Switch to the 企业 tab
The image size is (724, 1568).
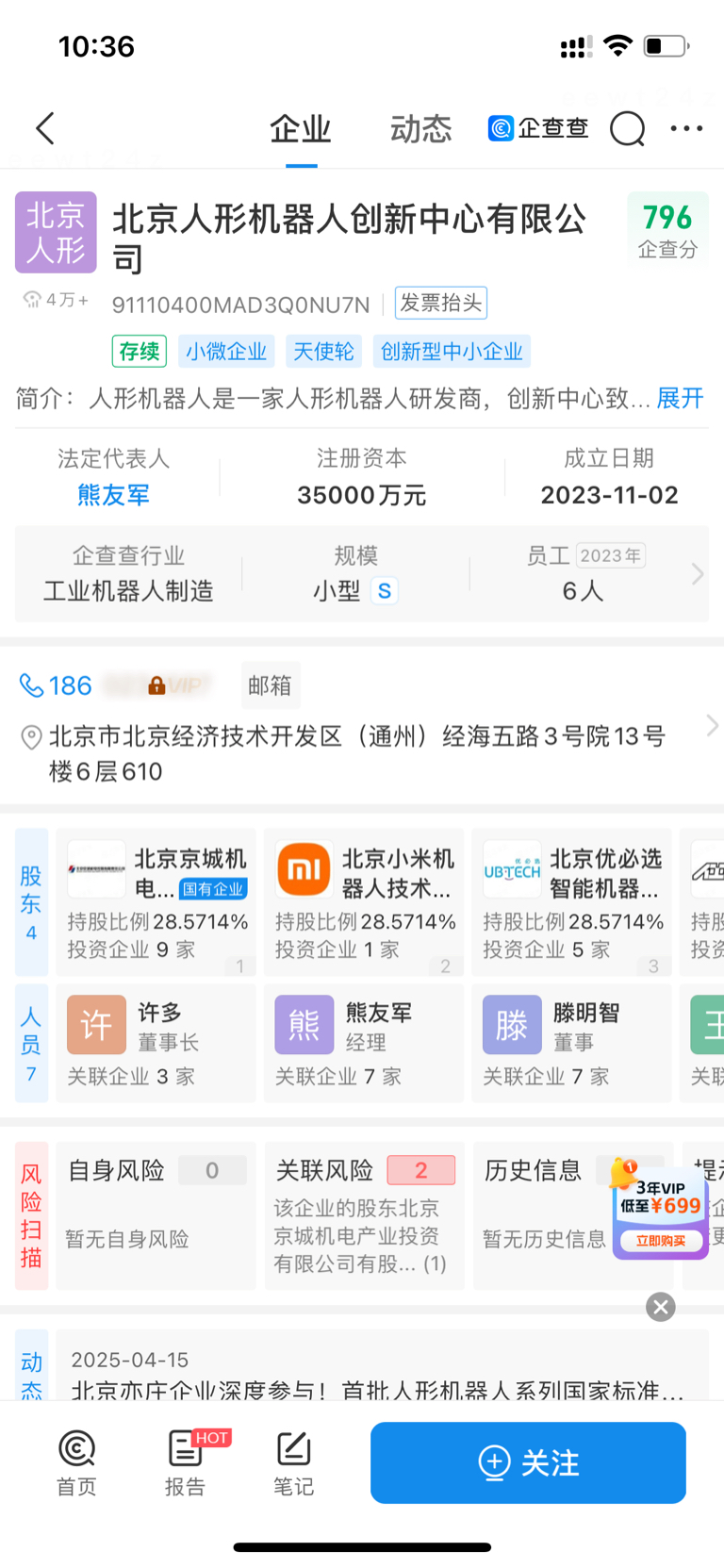click(301, 128)
